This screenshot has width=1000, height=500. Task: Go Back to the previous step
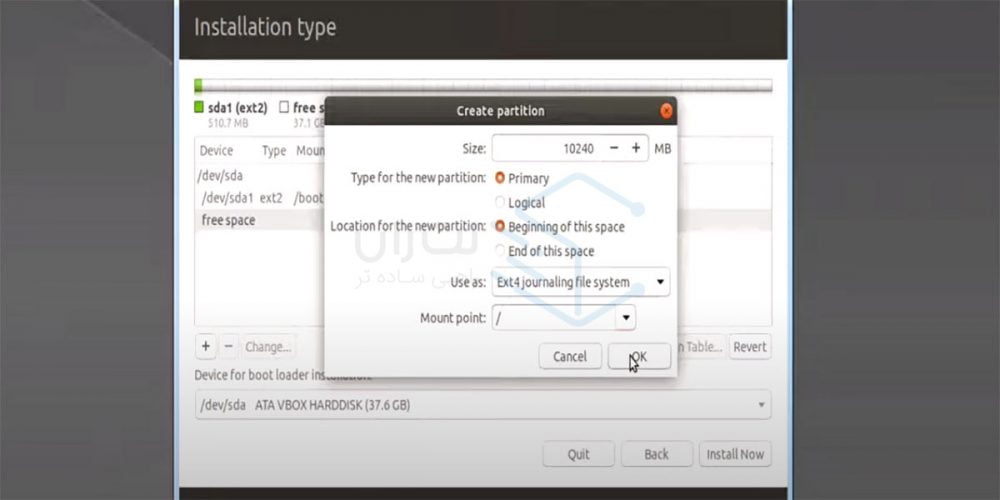656,454
